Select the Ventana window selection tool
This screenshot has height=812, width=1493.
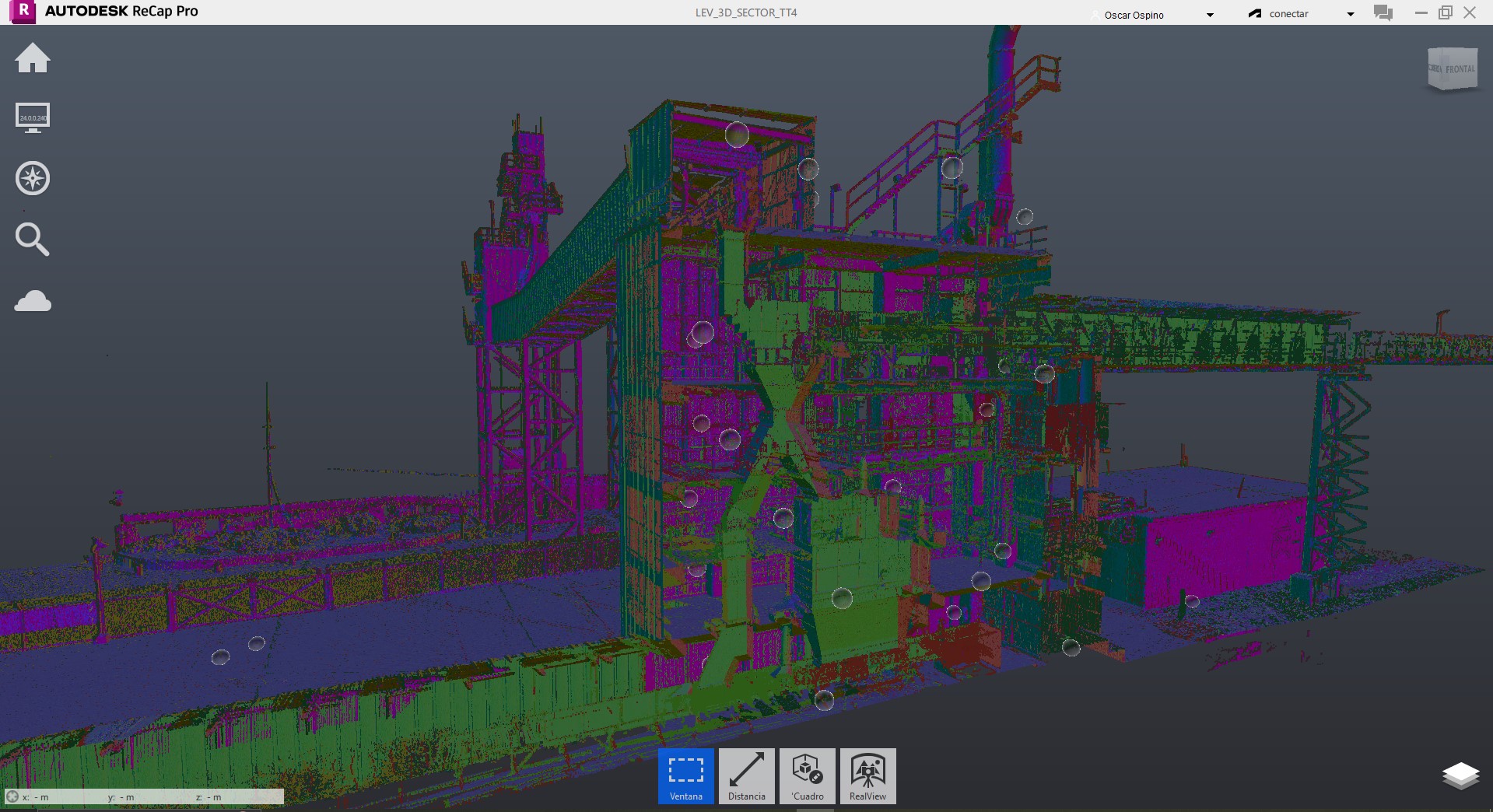pos(686,775)
